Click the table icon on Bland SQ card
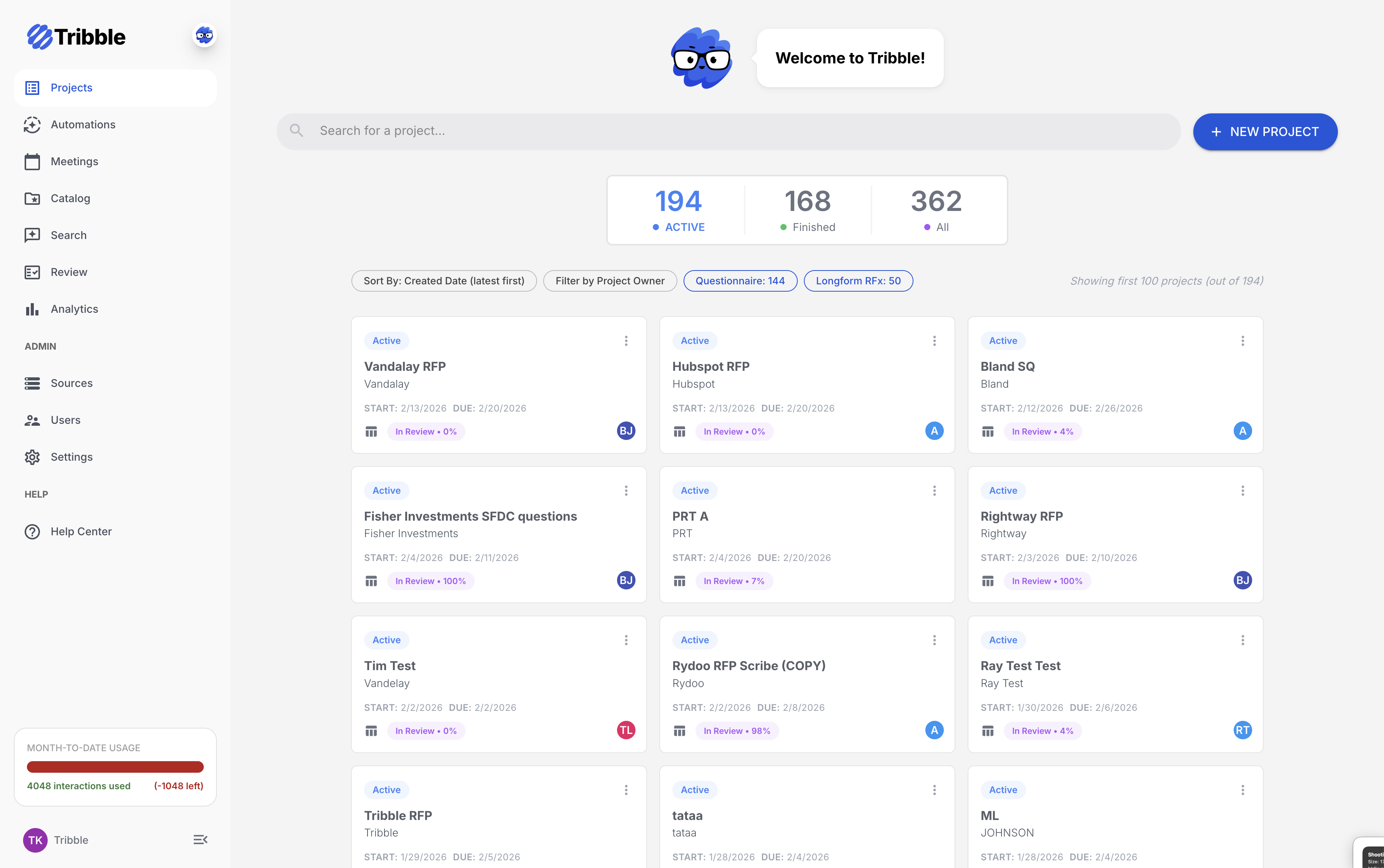 pyautogui.click(x=988, y=432)
